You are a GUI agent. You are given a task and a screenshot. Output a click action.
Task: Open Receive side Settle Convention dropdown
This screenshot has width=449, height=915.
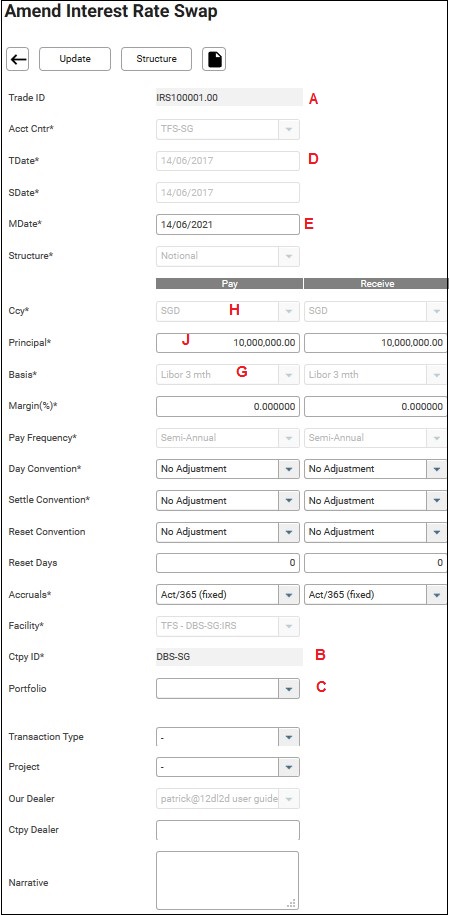[437, 501]
